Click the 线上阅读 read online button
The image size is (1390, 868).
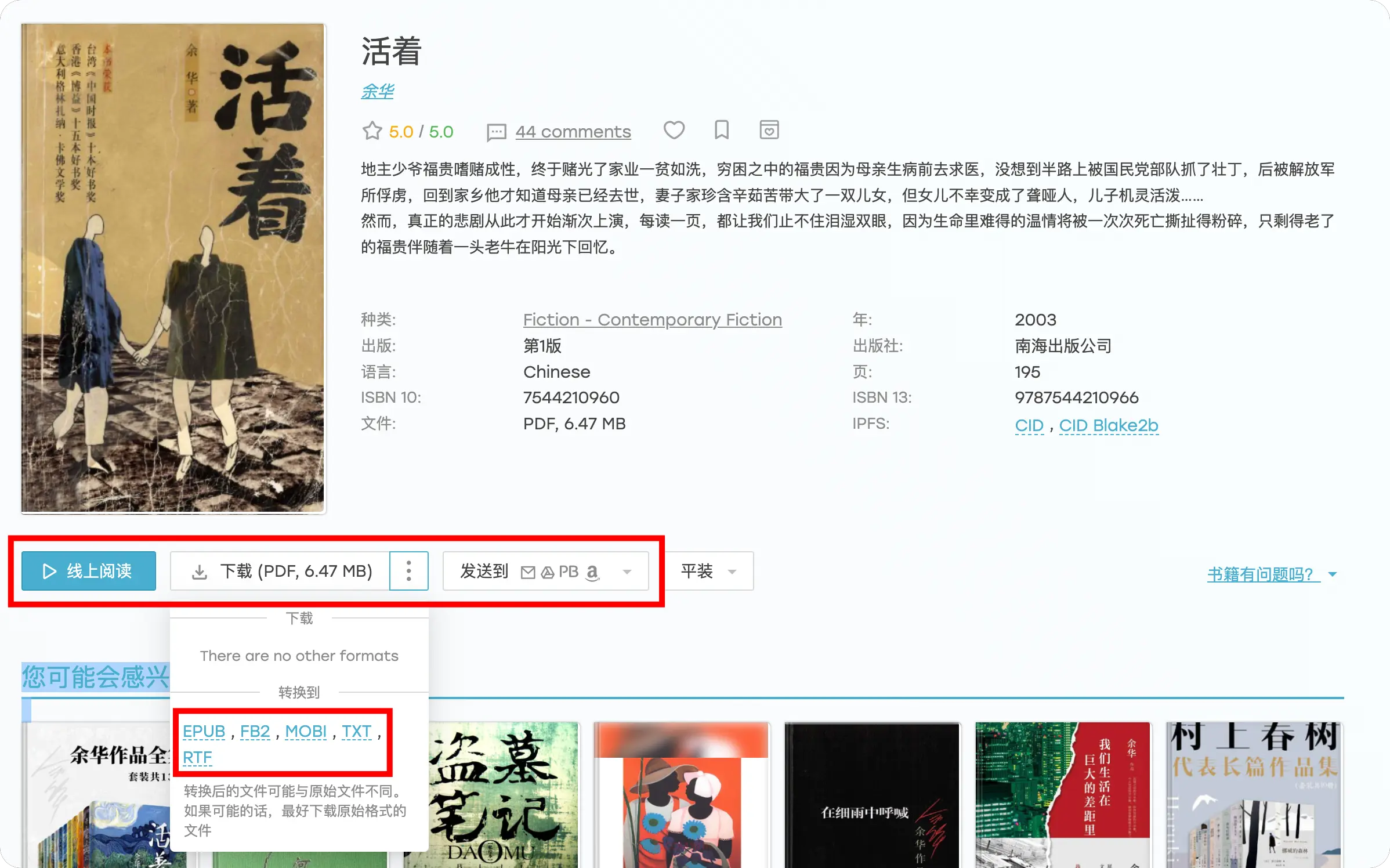pyautogui.click(x=89, y=571)
